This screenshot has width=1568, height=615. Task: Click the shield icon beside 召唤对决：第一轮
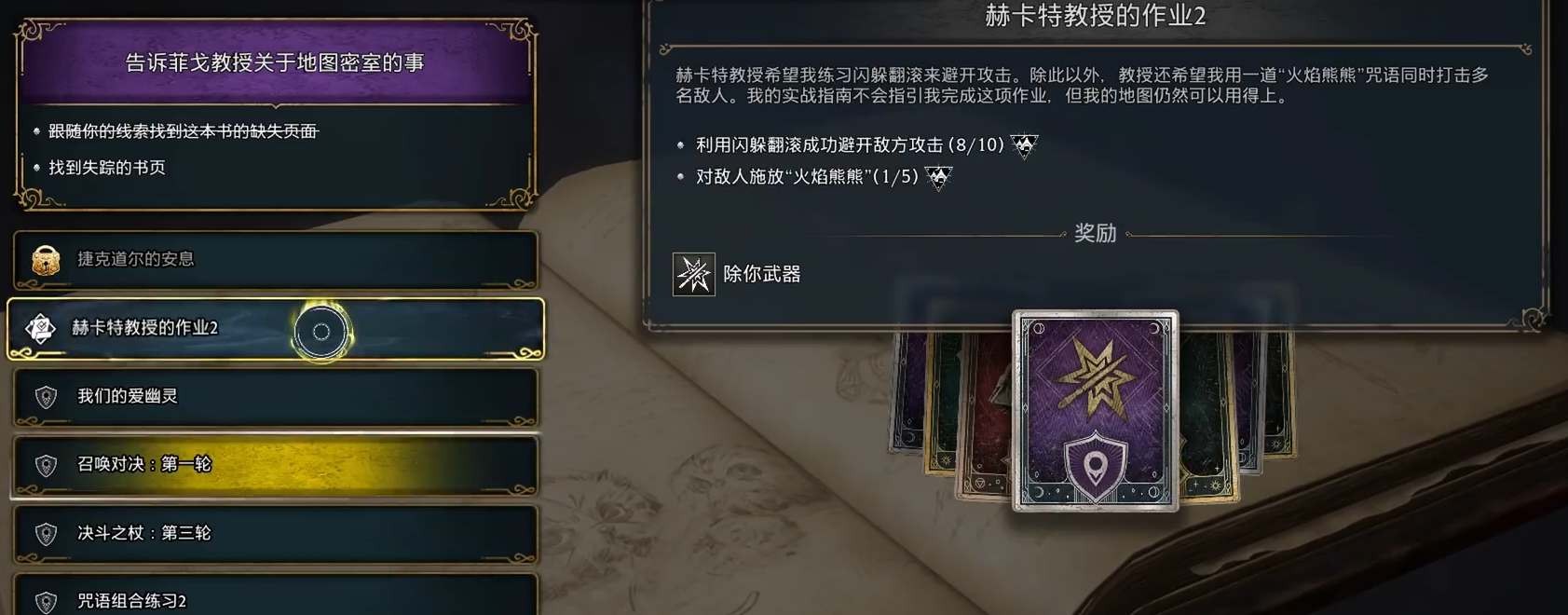46,465
